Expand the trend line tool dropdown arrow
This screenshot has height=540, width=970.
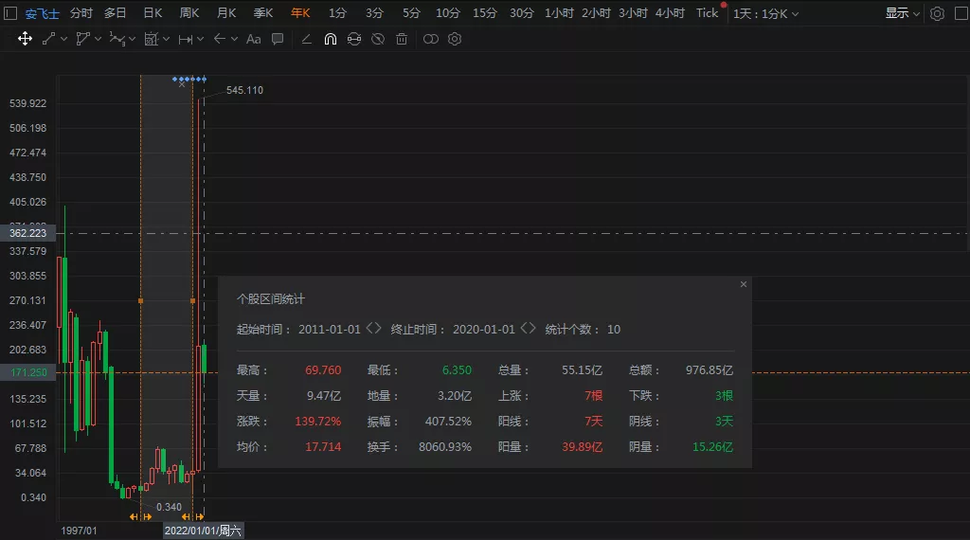[x=64, y=39]
